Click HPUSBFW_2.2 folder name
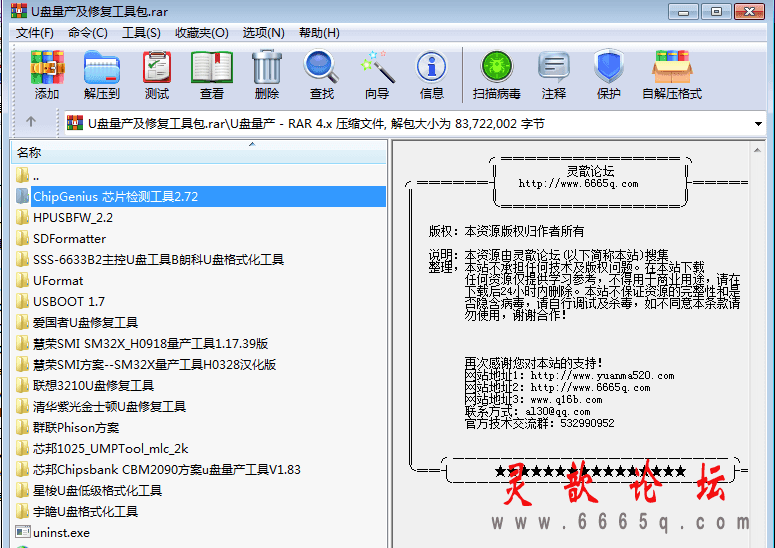The width and height of the screenshot is (775, 548). pos(73,217)
